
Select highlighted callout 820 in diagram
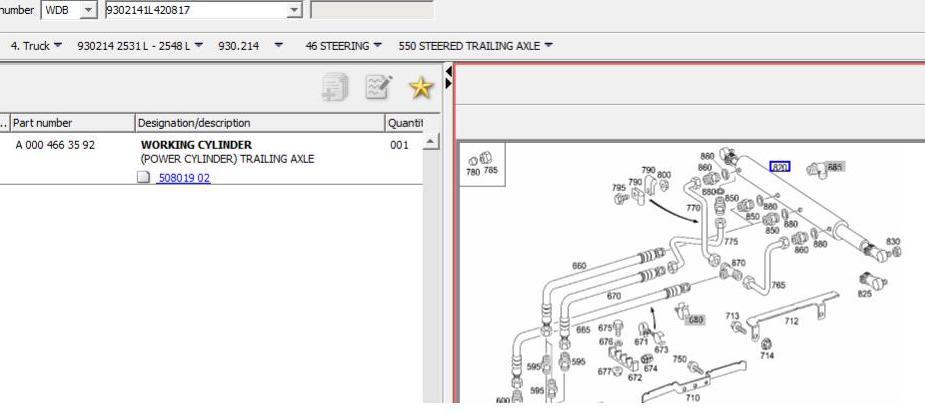click(780, 167)
